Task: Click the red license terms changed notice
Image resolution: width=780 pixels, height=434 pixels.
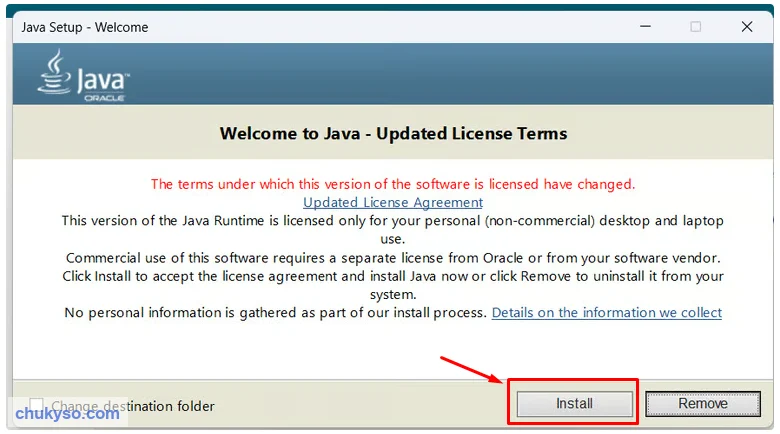Action: (393, 184)
